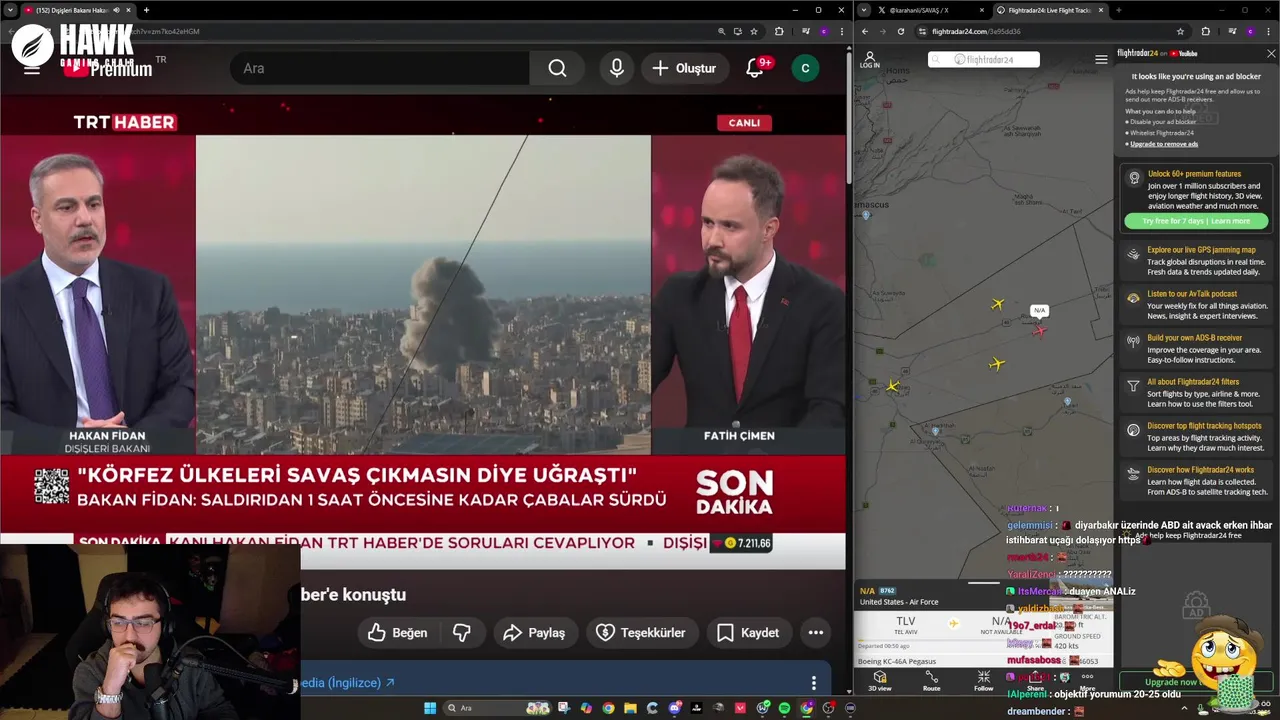
Task: Click zoom magnifier icon in YouTube address bar
Action: (722, 31)
